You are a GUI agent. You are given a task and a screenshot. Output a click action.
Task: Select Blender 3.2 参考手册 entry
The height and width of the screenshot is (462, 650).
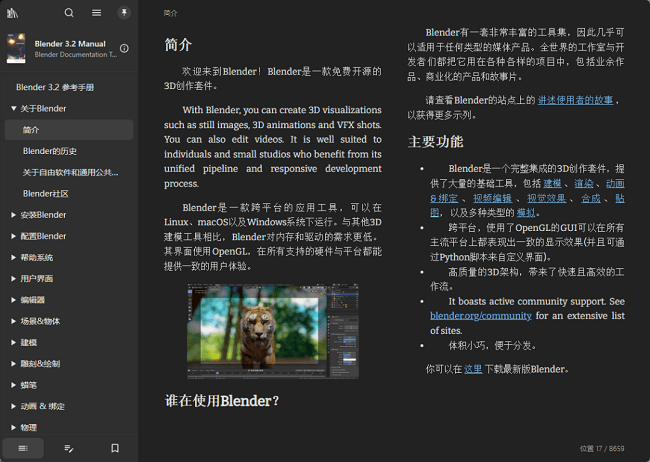pos(56,87)
